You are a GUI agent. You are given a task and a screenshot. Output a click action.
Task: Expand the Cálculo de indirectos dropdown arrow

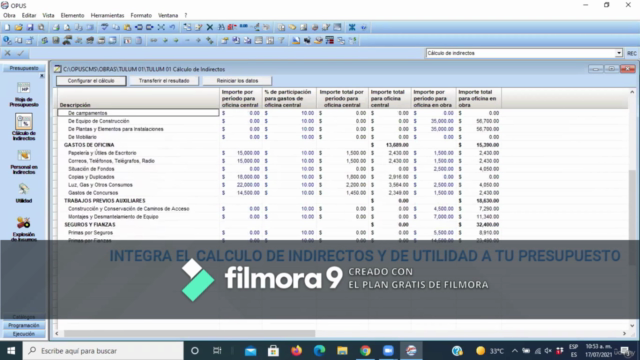pyautogui.click(x=619, y=53)
